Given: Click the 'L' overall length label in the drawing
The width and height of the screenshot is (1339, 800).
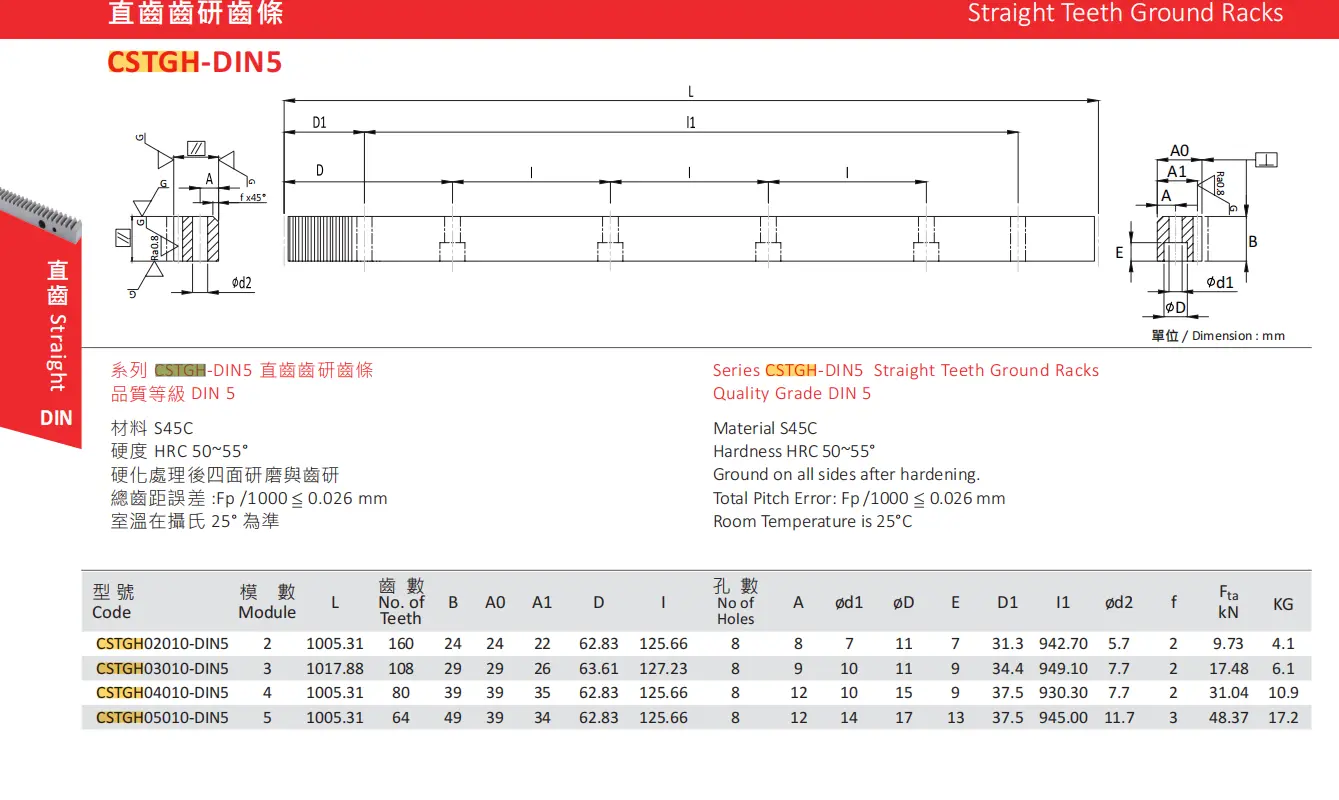Looking at the screenshot, I should tap(690, 92).
